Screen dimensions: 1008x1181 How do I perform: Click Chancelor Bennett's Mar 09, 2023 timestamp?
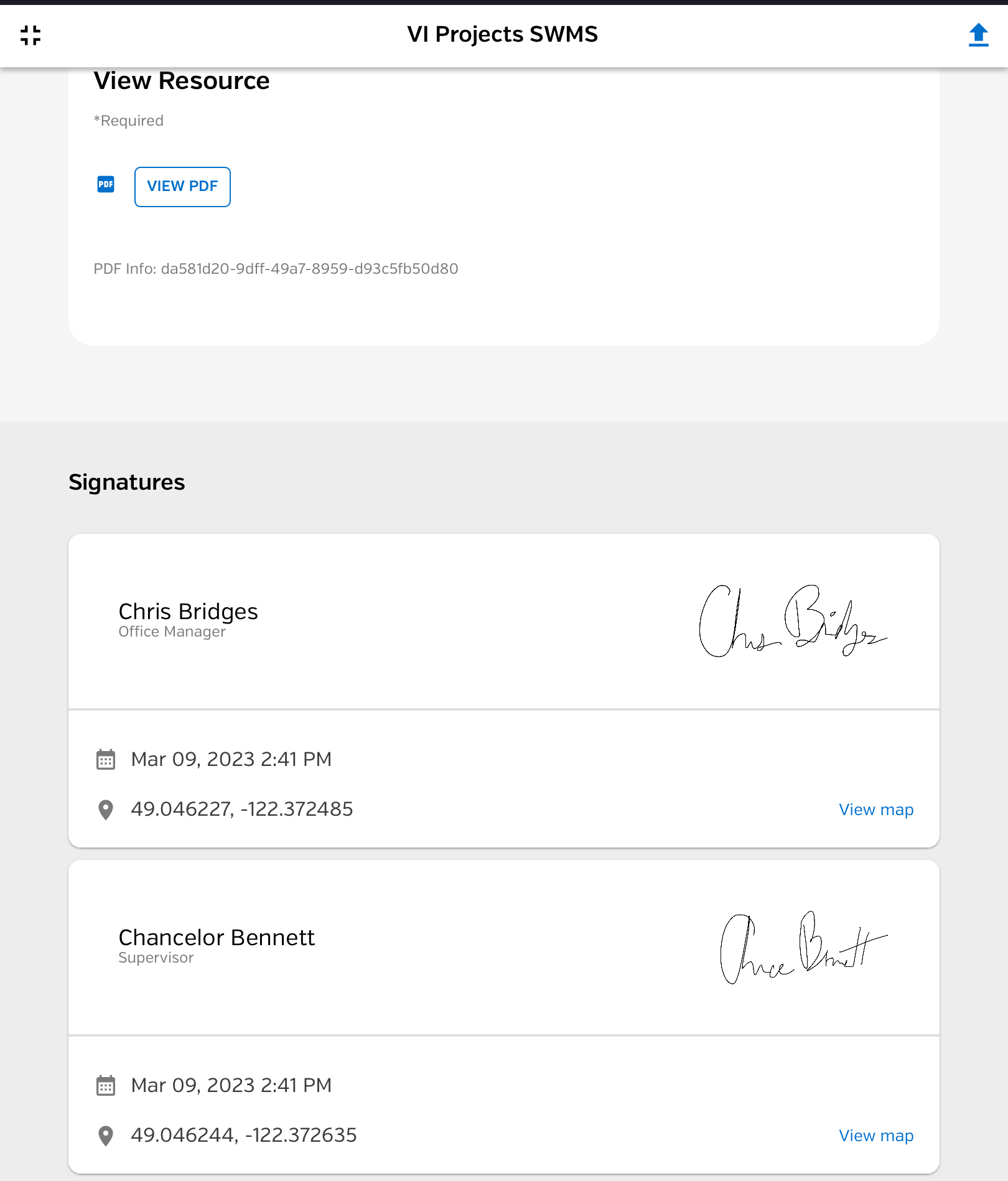(x=231, y=1085)
